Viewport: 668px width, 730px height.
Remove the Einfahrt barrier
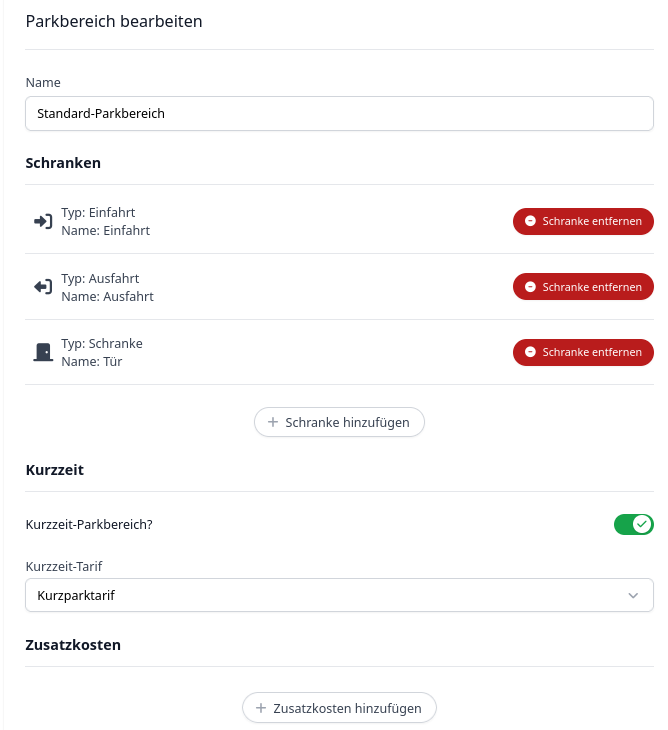(583, 221)
